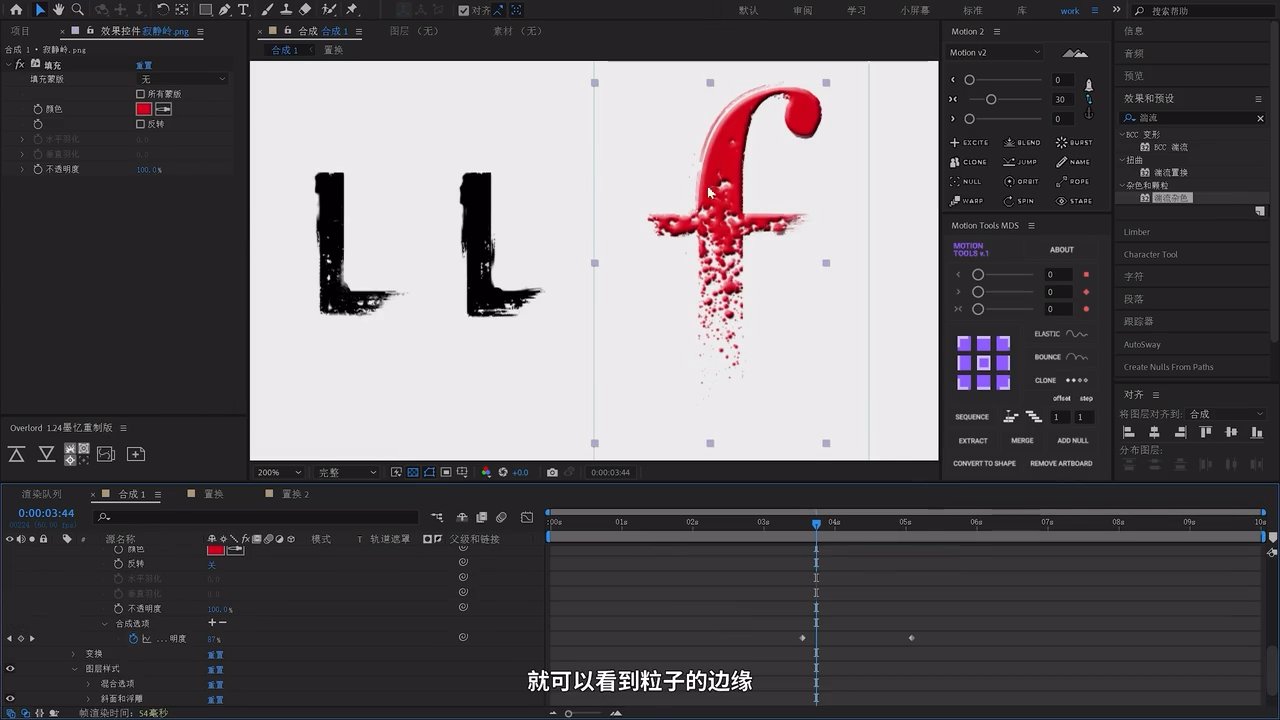Select the Pen tool
The height and width of the screenshot is (720, 1280).
point(224,10)
